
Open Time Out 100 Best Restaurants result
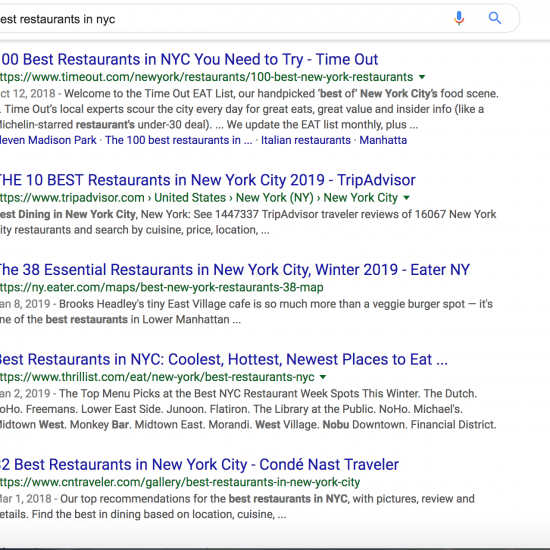(189, 59)
